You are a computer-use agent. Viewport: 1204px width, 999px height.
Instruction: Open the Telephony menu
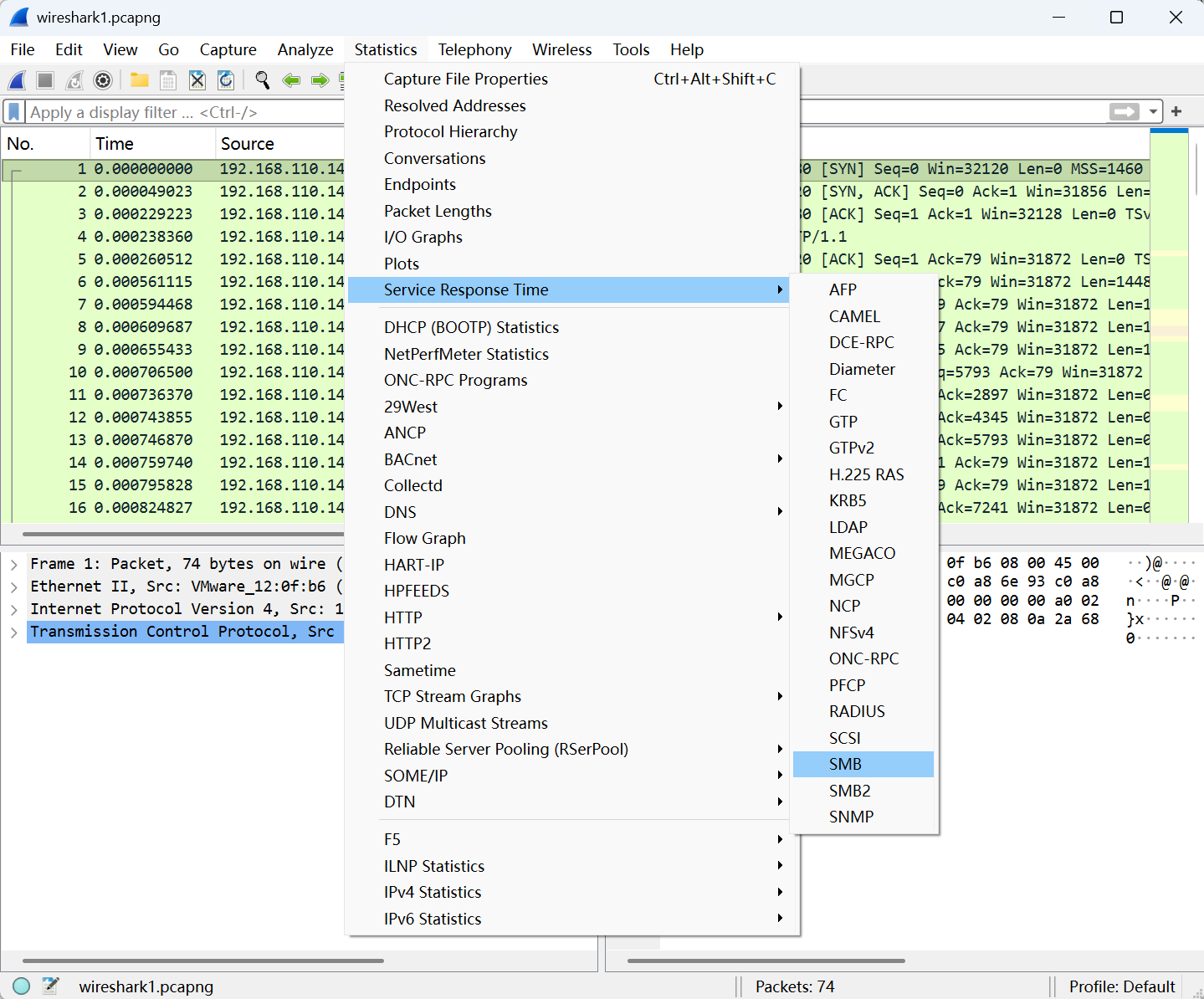point(474,50)
